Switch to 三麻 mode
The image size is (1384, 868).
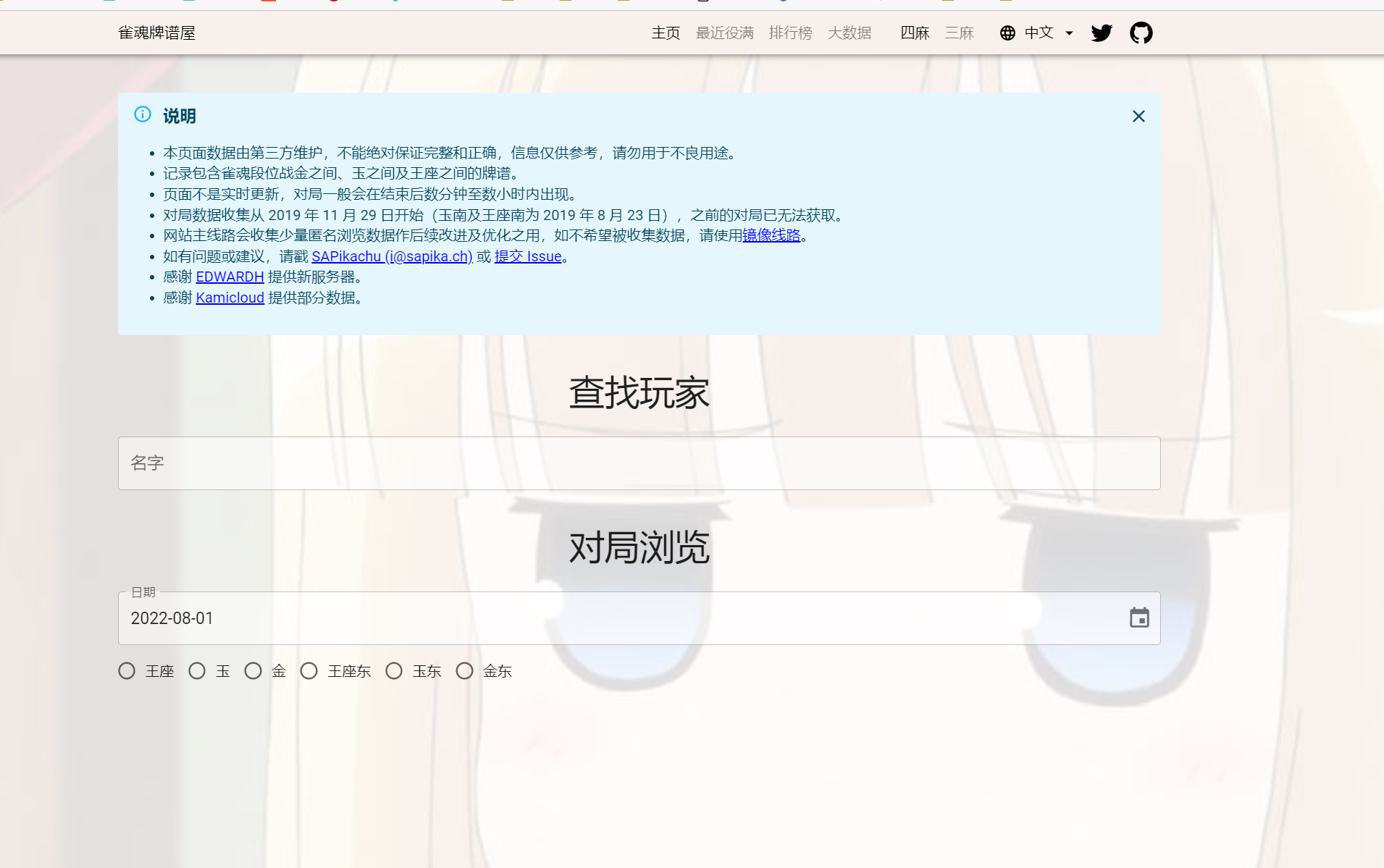point(960,33)
